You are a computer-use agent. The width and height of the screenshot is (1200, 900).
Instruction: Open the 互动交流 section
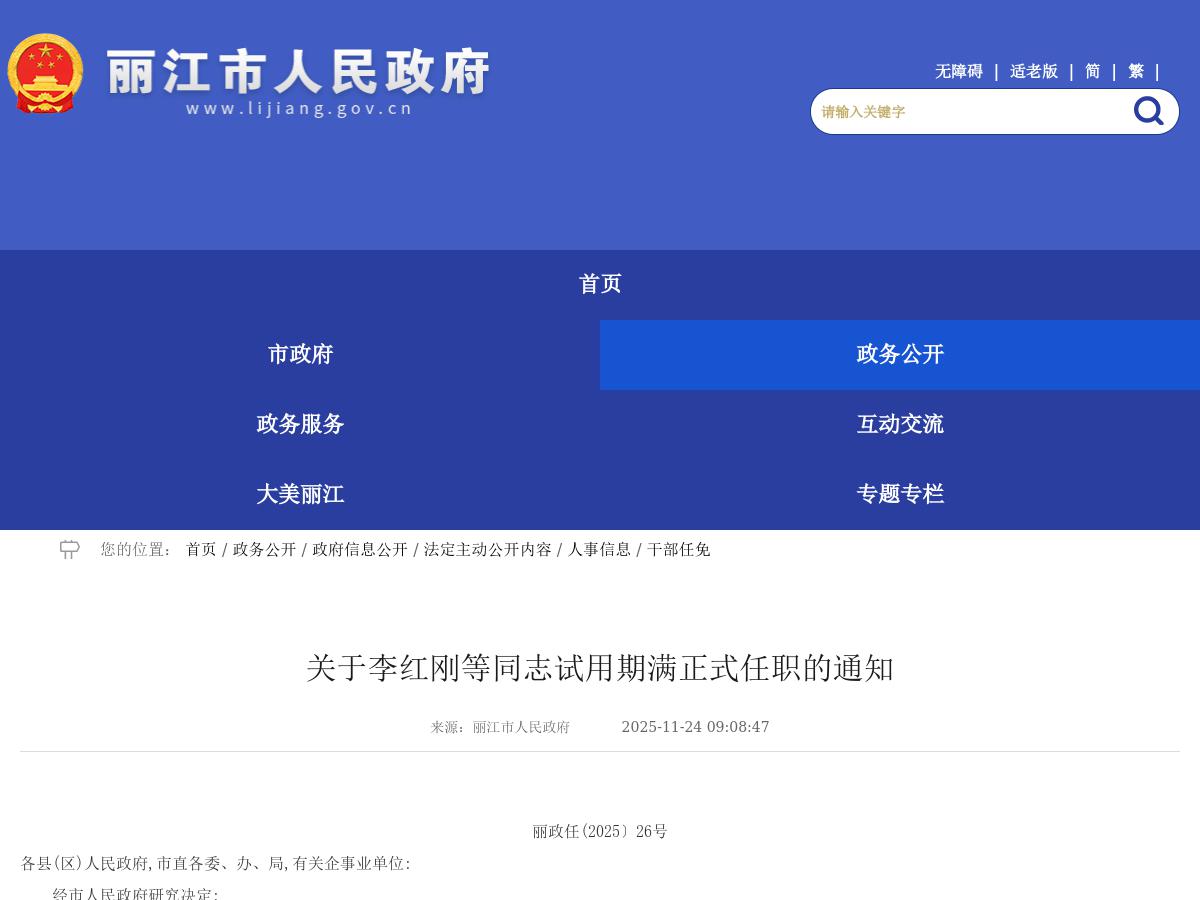[x=899, y=424]
